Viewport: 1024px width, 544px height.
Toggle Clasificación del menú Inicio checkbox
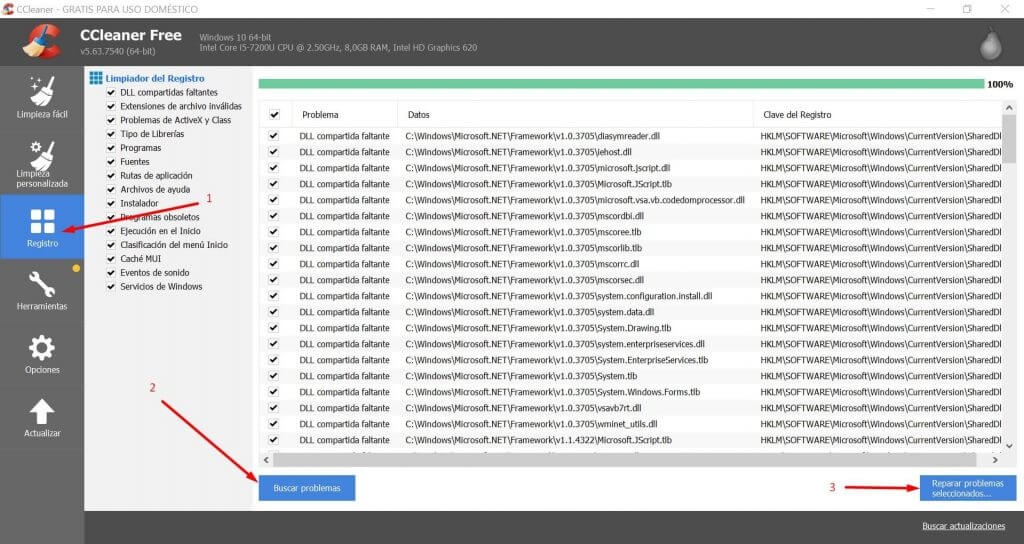point(111,245)
